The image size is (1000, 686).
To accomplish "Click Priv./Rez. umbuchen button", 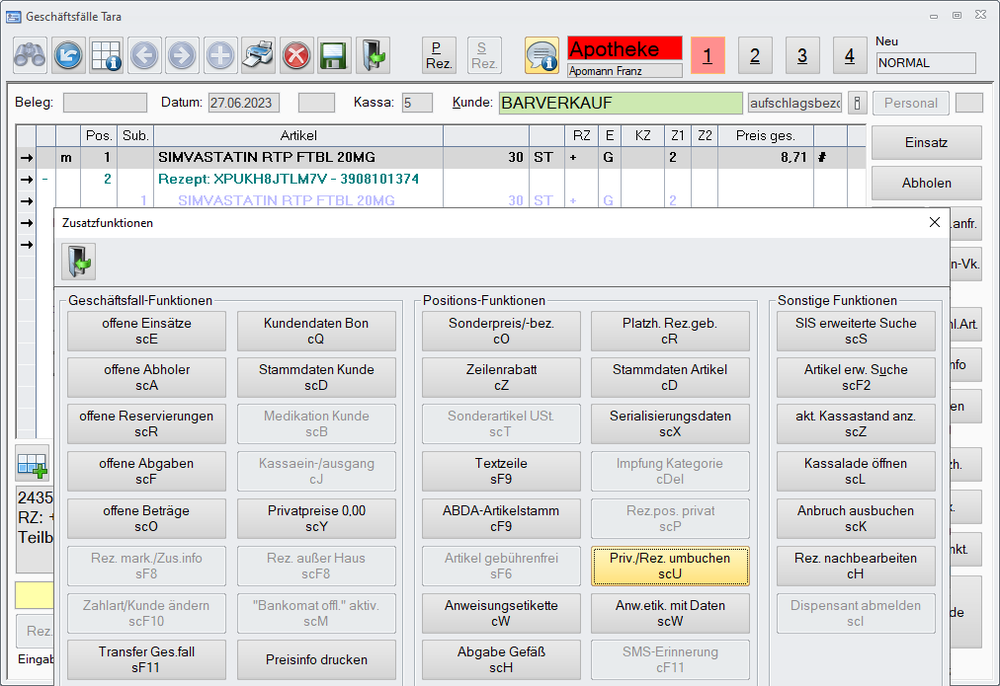I will pyautogui.click(x=670, y=565).
